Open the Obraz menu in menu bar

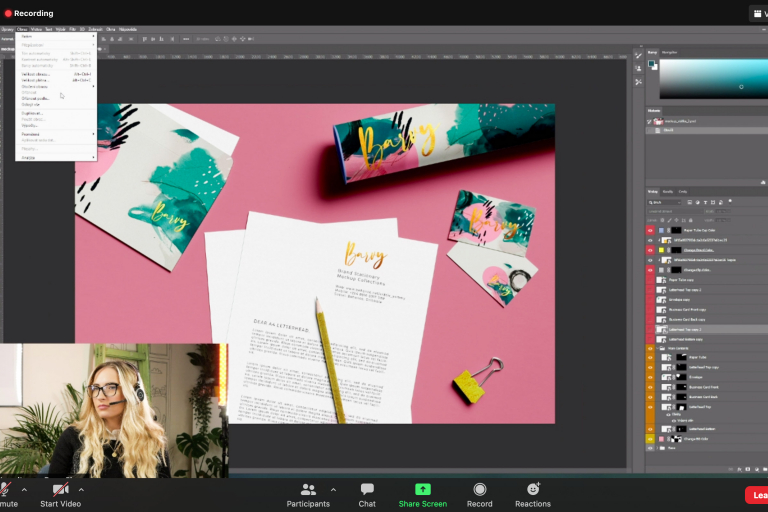(x=21, y=29)
